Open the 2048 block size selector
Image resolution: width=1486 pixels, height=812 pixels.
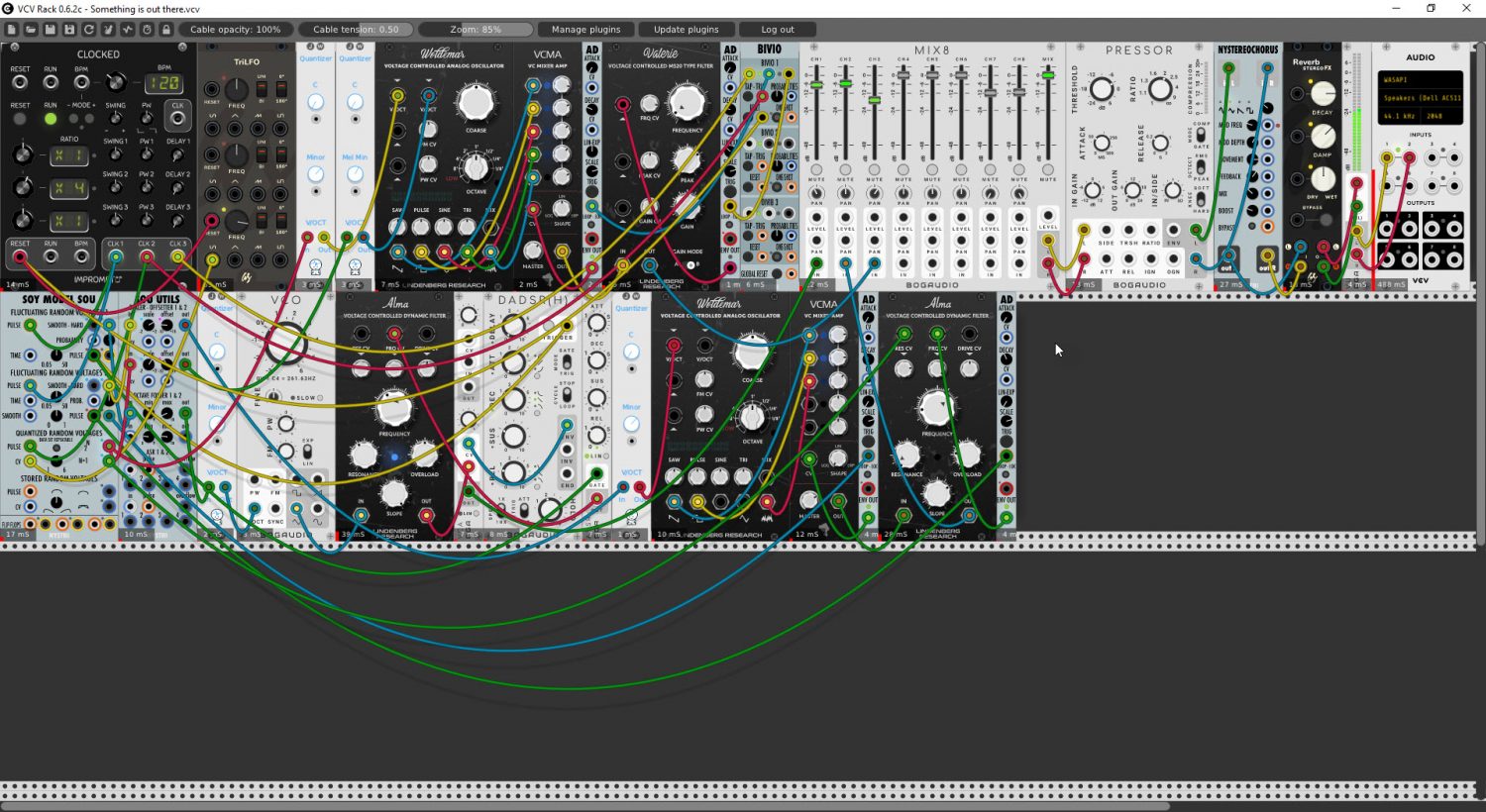[1442, 116]
